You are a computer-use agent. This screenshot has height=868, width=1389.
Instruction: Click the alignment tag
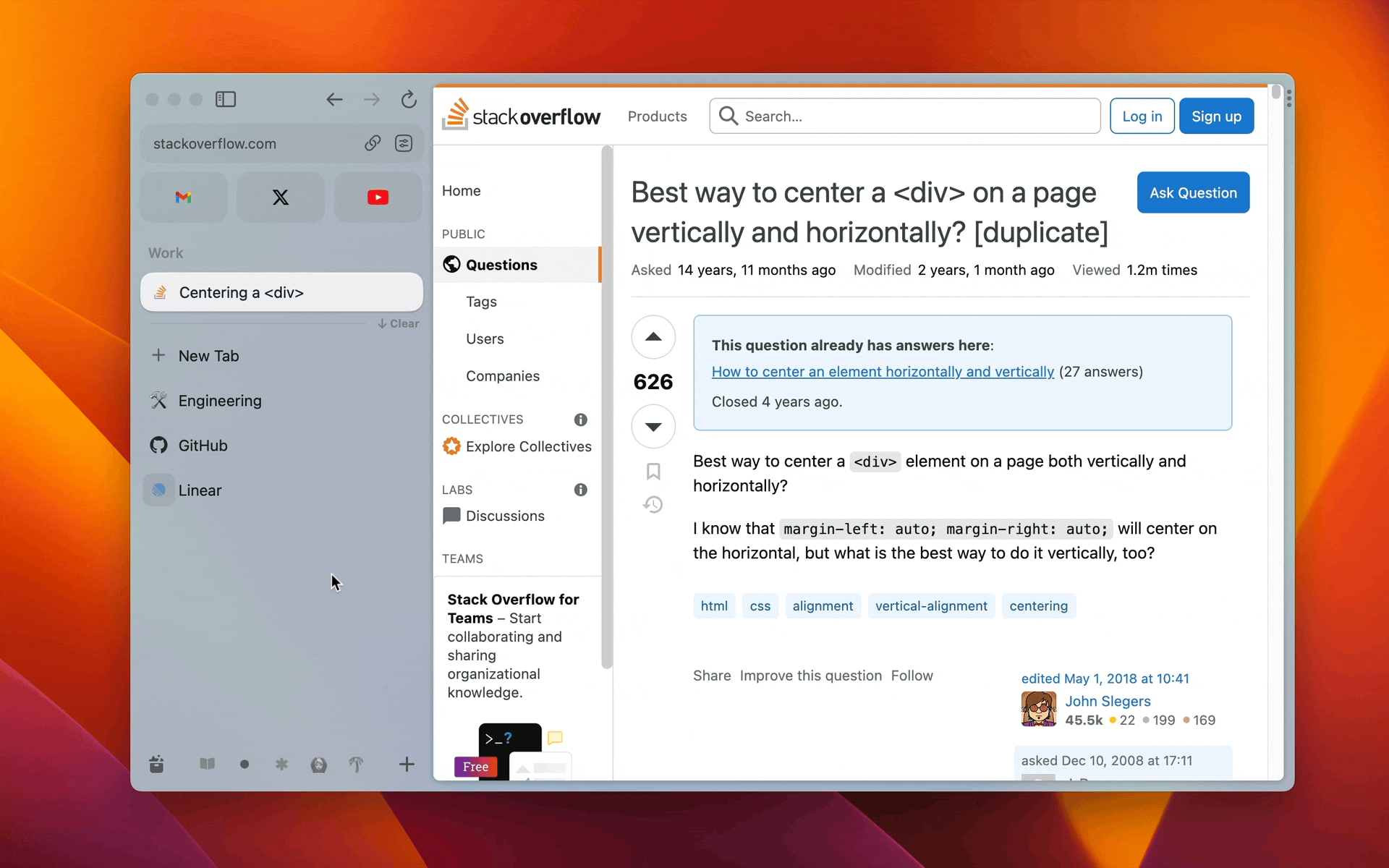pos(823,606)
